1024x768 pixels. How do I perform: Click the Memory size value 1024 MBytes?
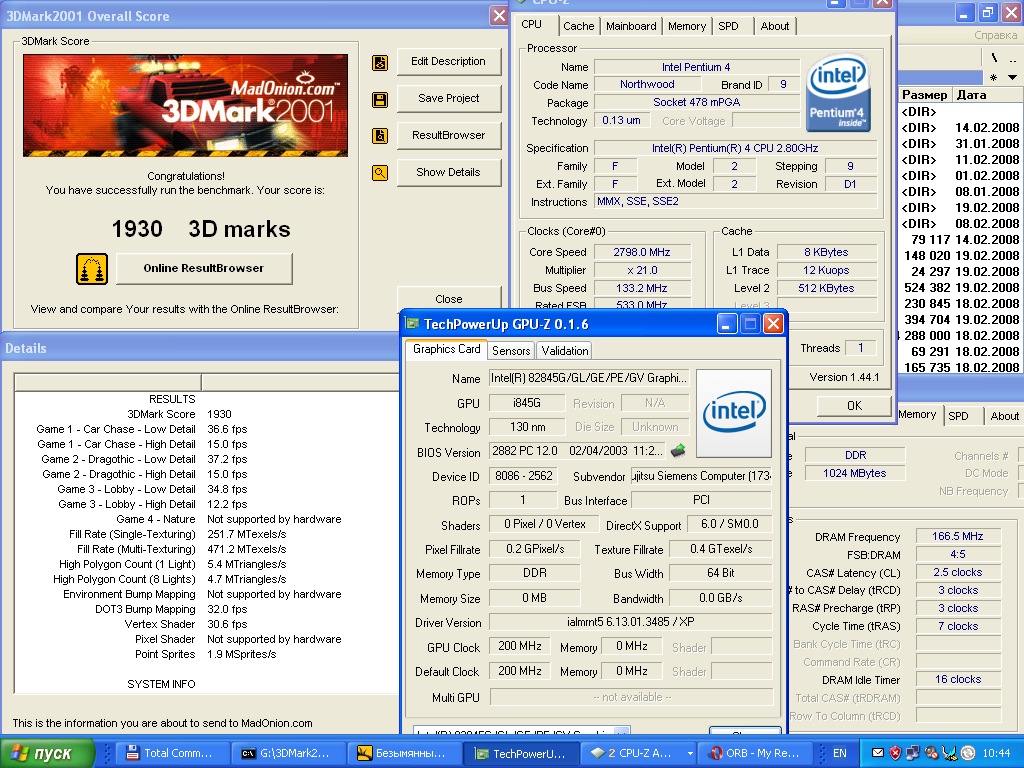pos(854,473)
